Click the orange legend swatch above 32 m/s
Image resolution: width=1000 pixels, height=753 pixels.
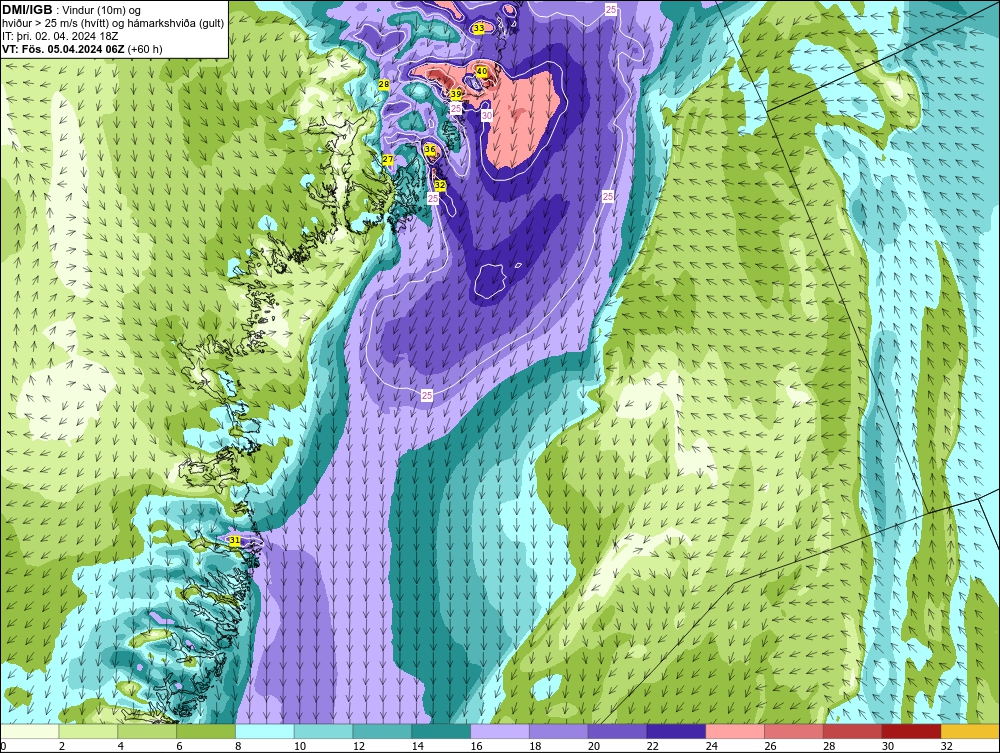[970, 731]
